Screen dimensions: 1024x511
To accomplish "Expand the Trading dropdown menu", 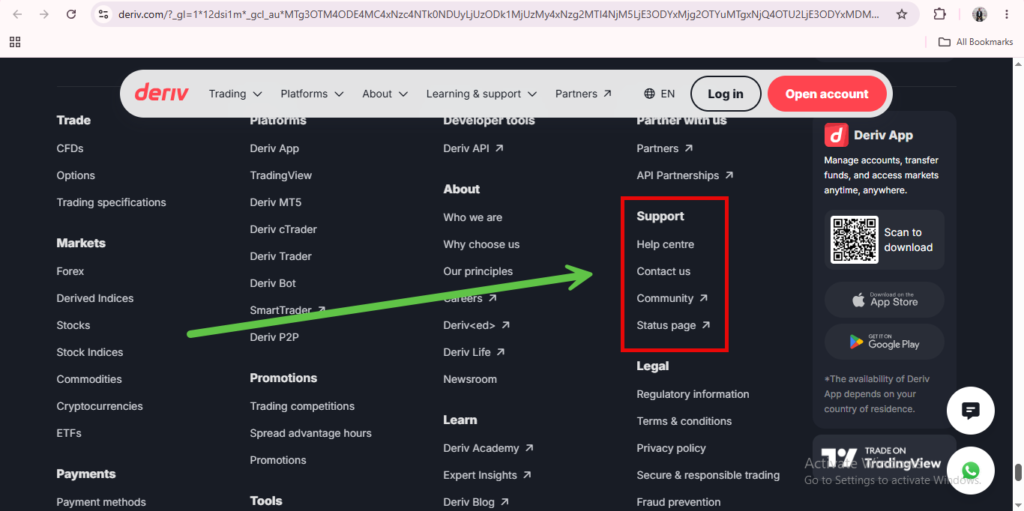I will (235, 93).
